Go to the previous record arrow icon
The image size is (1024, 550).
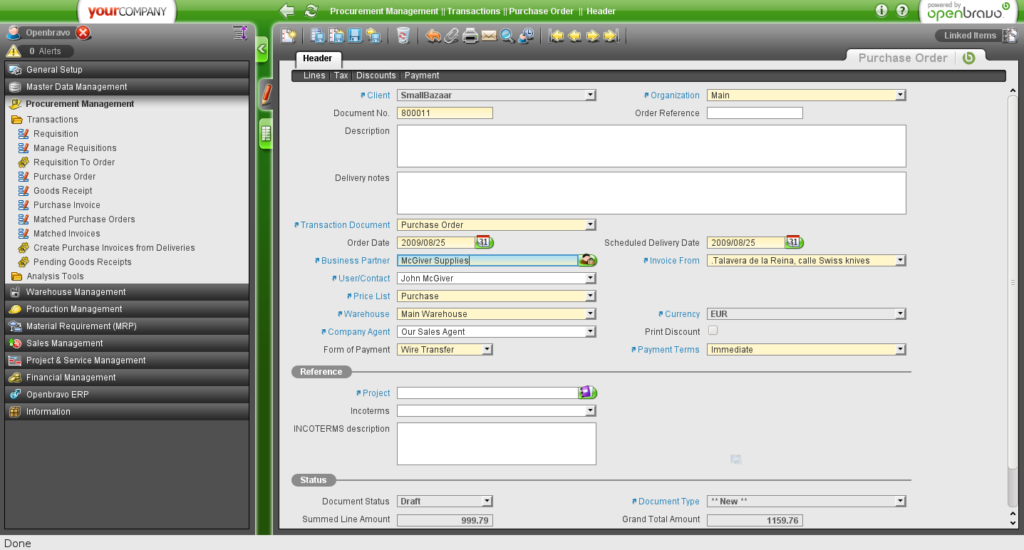point(575,36)
